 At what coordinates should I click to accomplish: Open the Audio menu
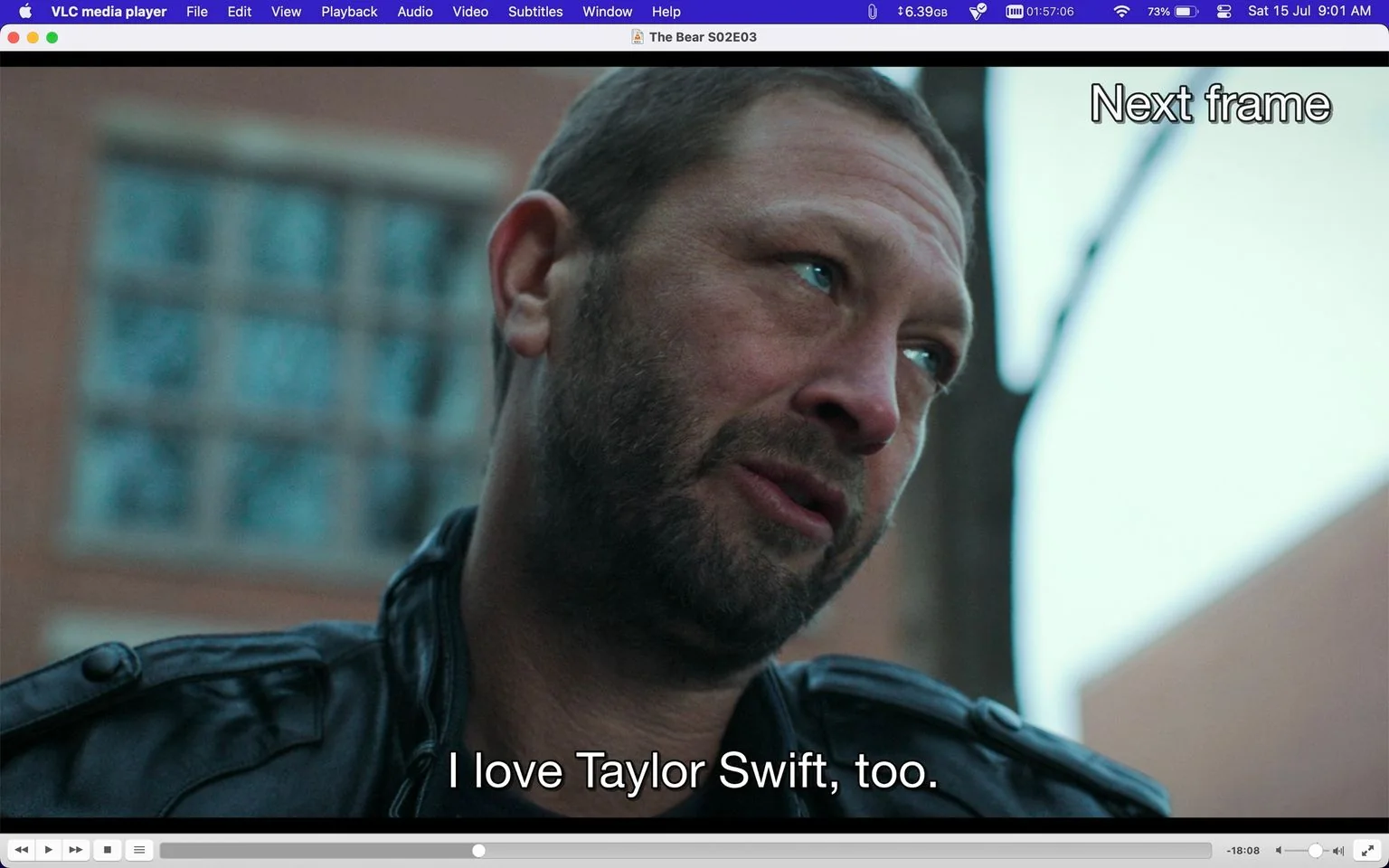point(415,12)
